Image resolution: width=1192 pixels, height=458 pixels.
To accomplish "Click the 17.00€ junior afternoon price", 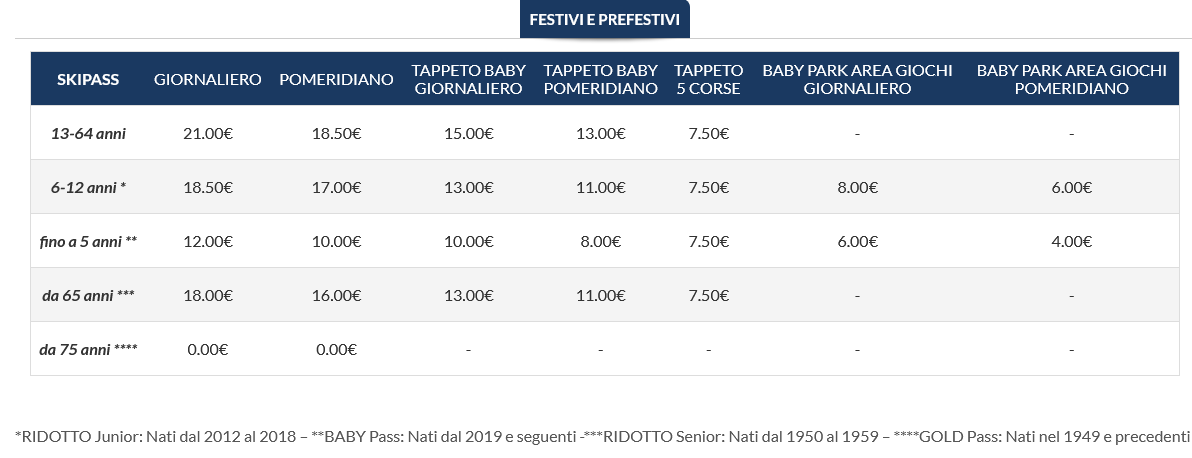I will point(336,187).
